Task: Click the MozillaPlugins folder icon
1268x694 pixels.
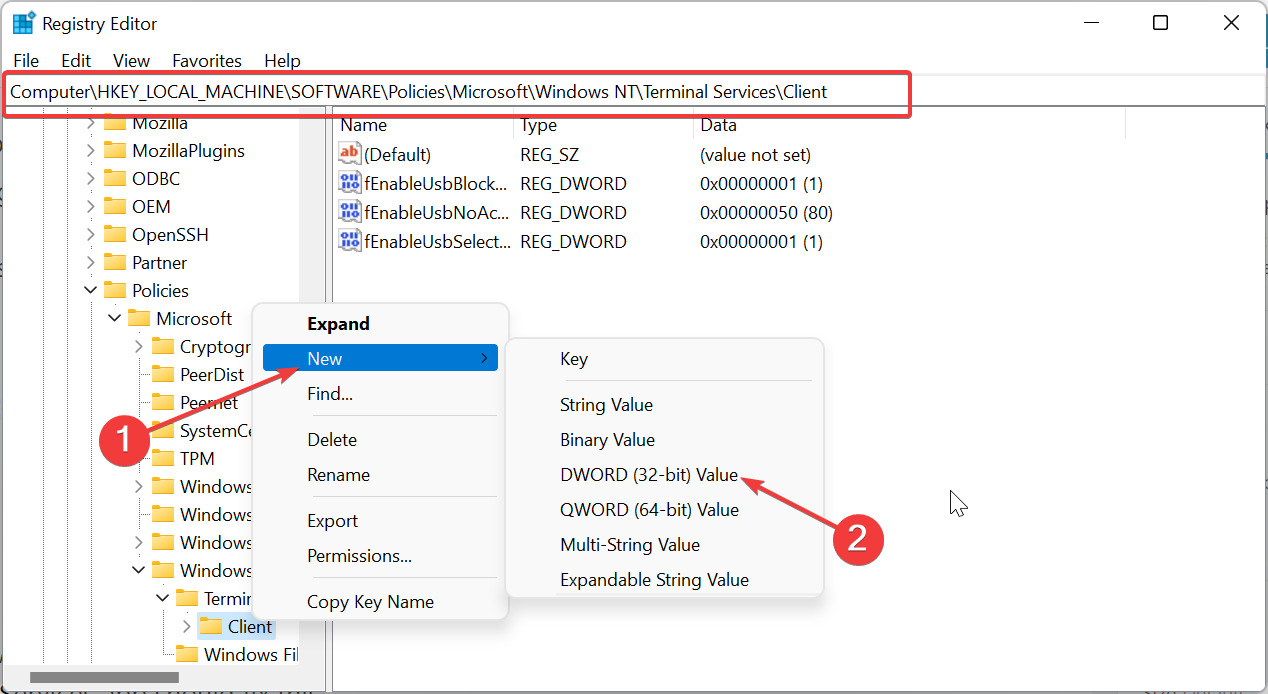Action: pyautogui.click(x=115, y=151)
